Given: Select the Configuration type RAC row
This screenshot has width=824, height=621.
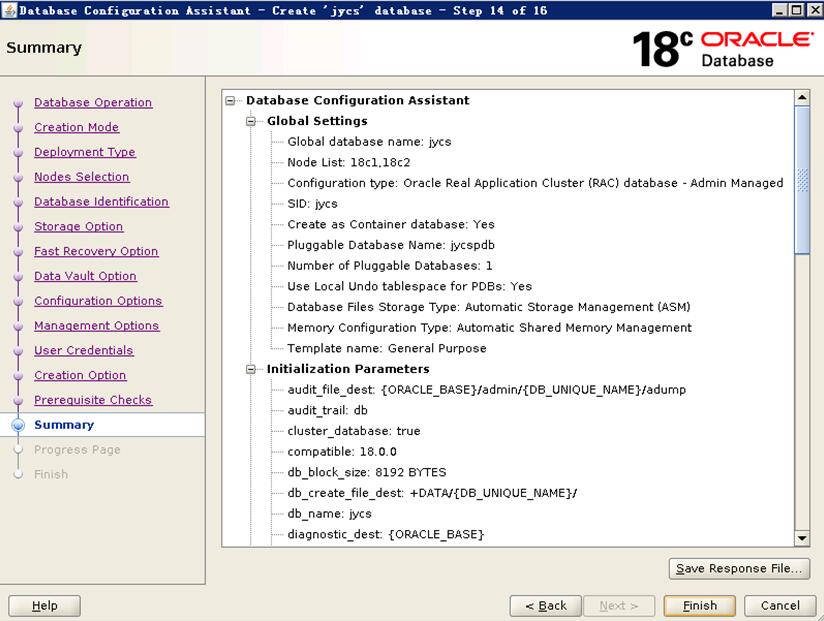Looking at the screenshot, I should point(535,183).
